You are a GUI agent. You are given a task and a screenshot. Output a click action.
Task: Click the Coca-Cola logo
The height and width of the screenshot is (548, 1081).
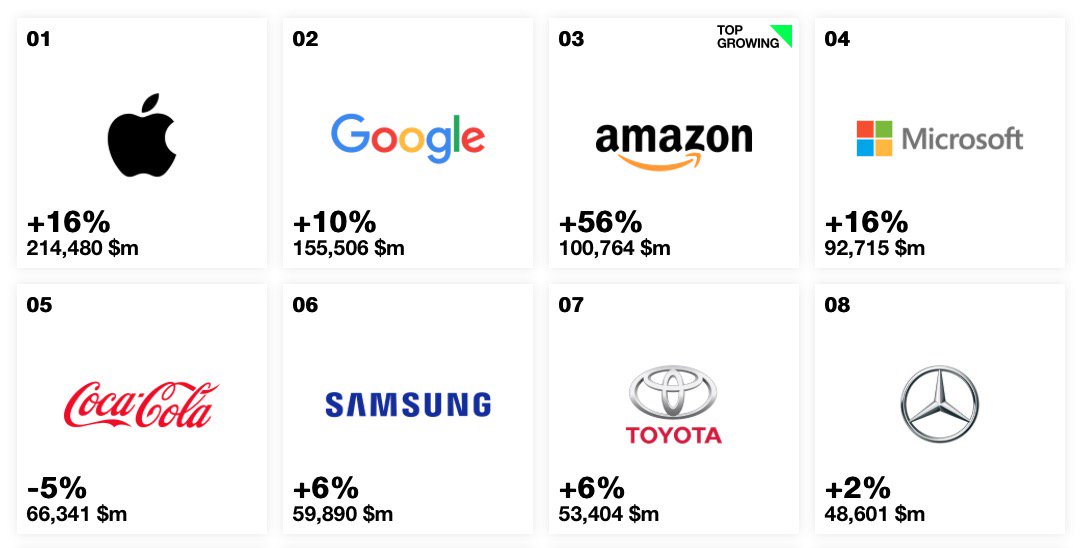pos(141,404)
